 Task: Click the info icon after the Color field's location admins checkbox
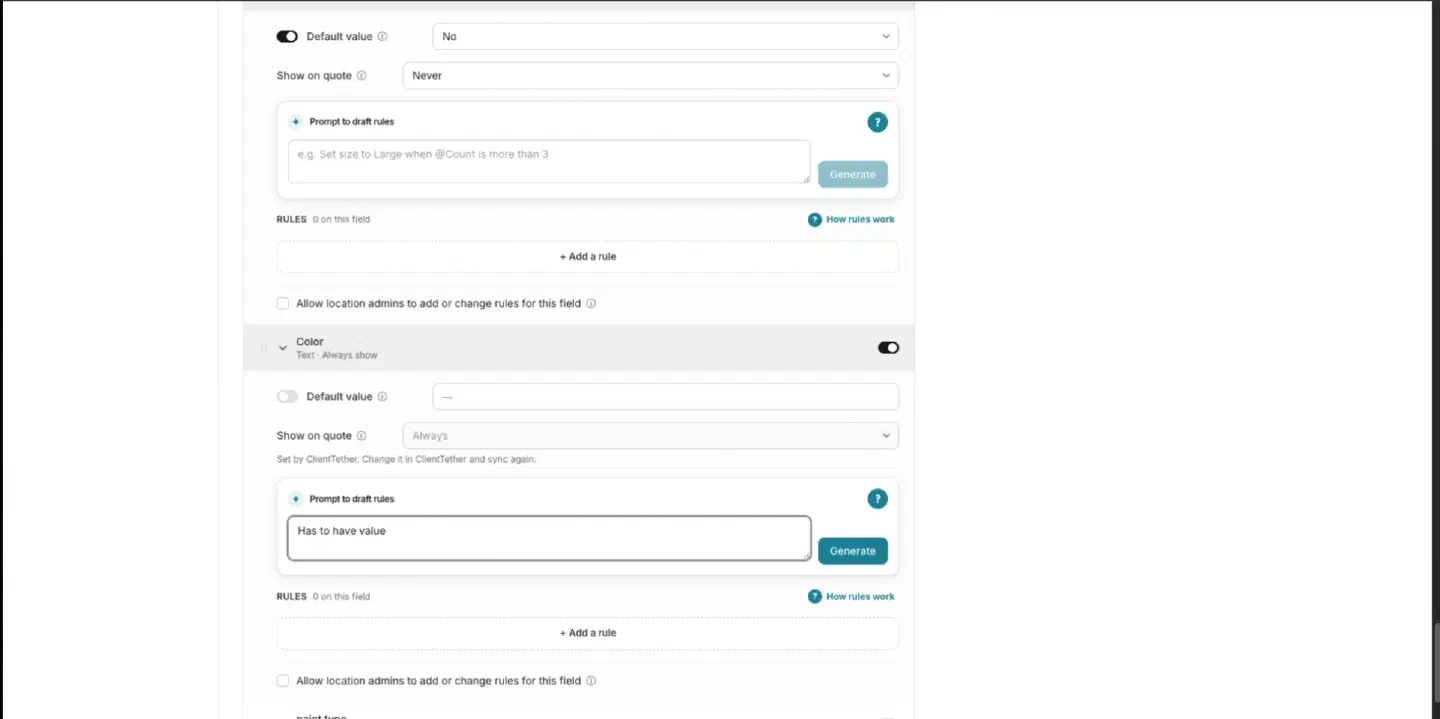click(x=591, y=681)
